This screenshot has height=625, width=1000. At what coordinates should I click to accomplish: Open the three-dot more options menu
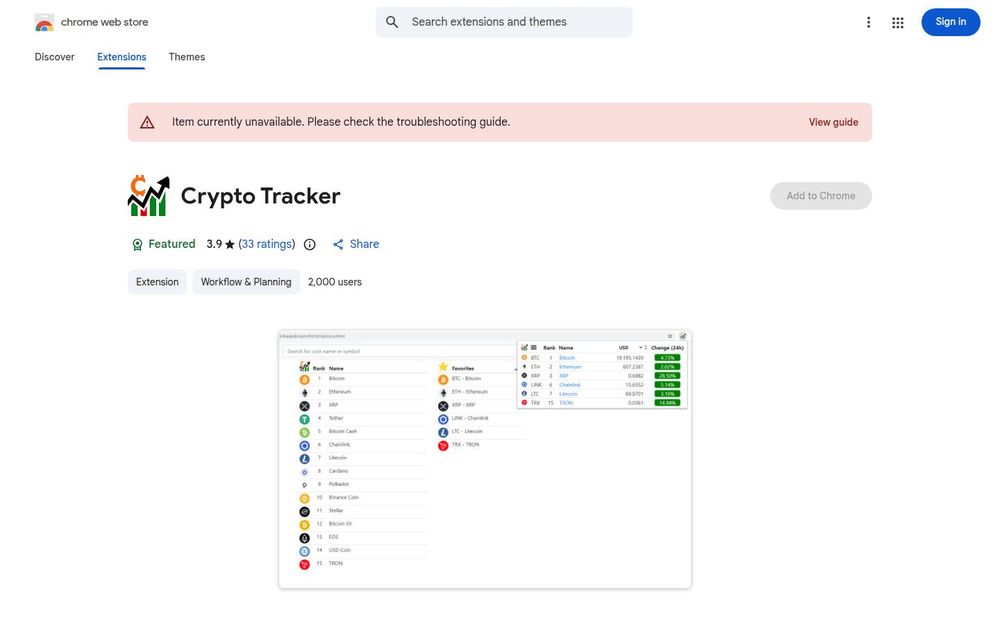[868, 22]
